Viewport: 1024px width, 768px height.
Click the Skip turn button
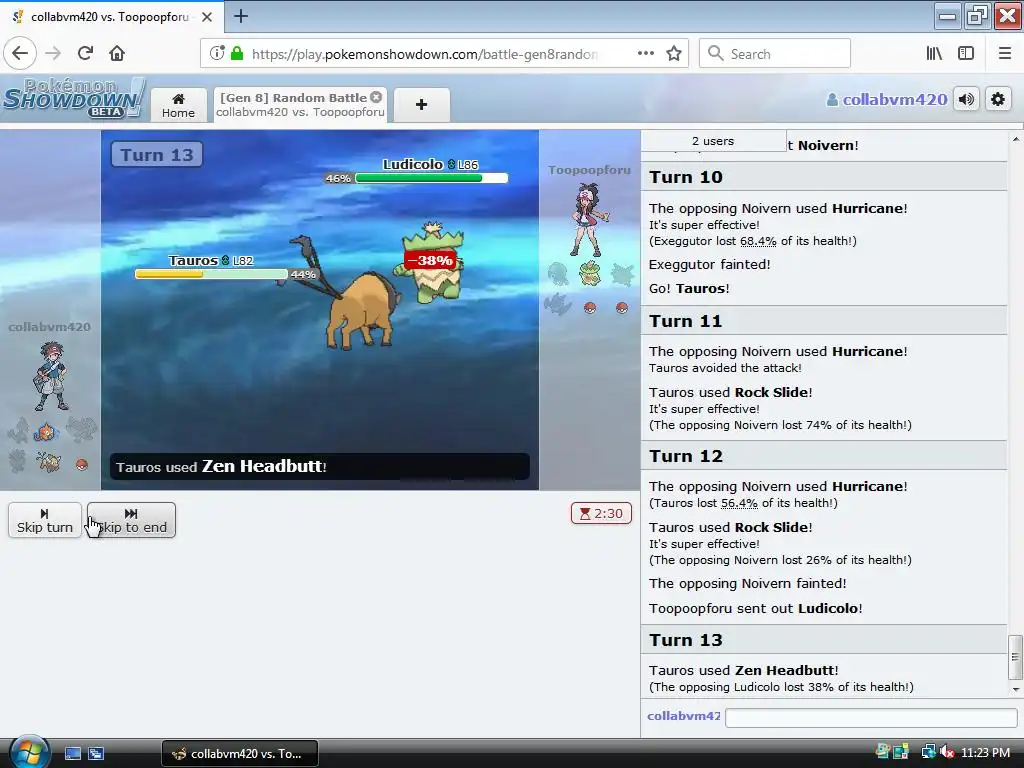click(44, 520)
